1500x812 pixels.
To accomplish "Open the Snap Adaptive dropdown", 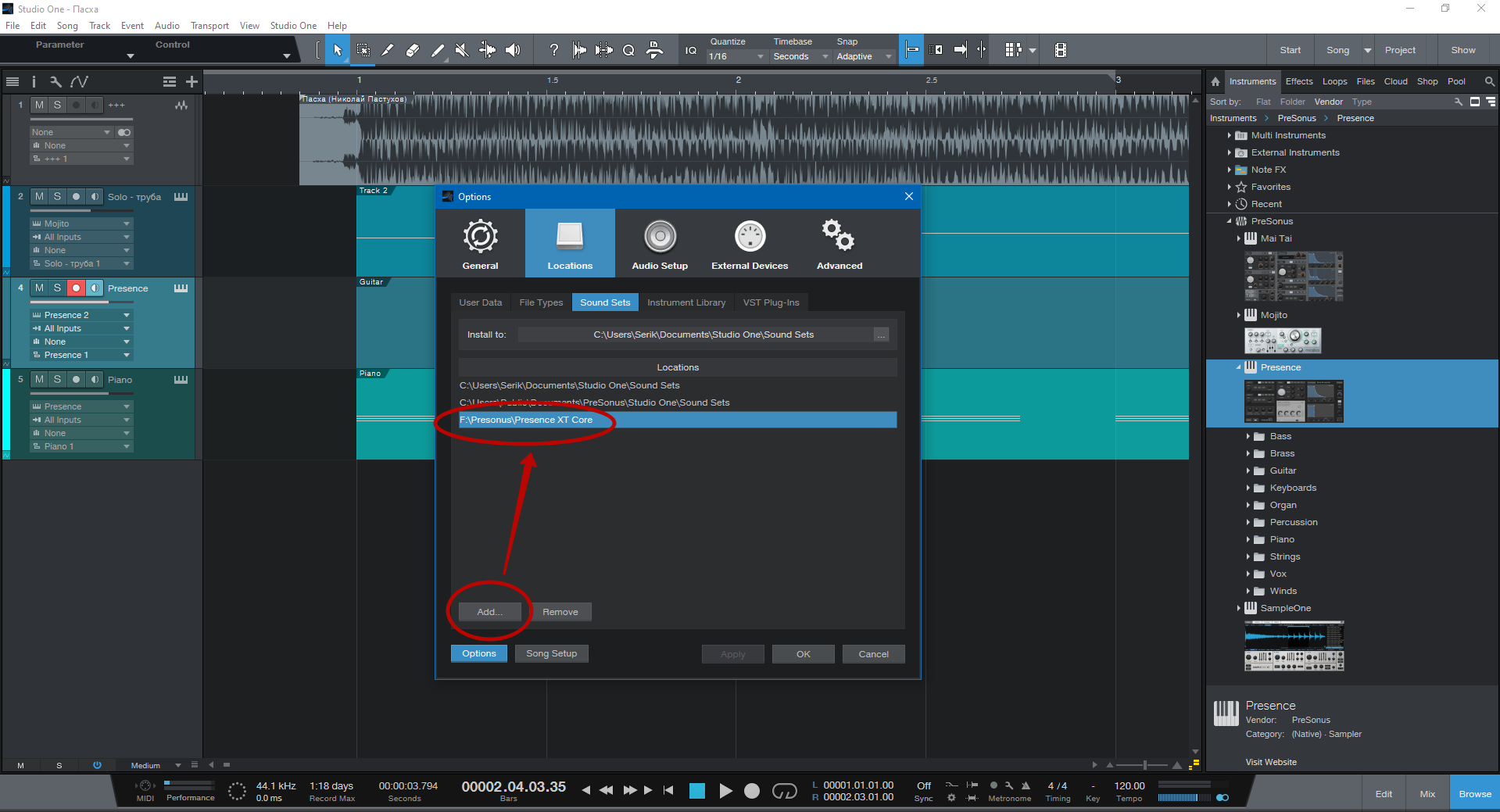I will (863, 56).
